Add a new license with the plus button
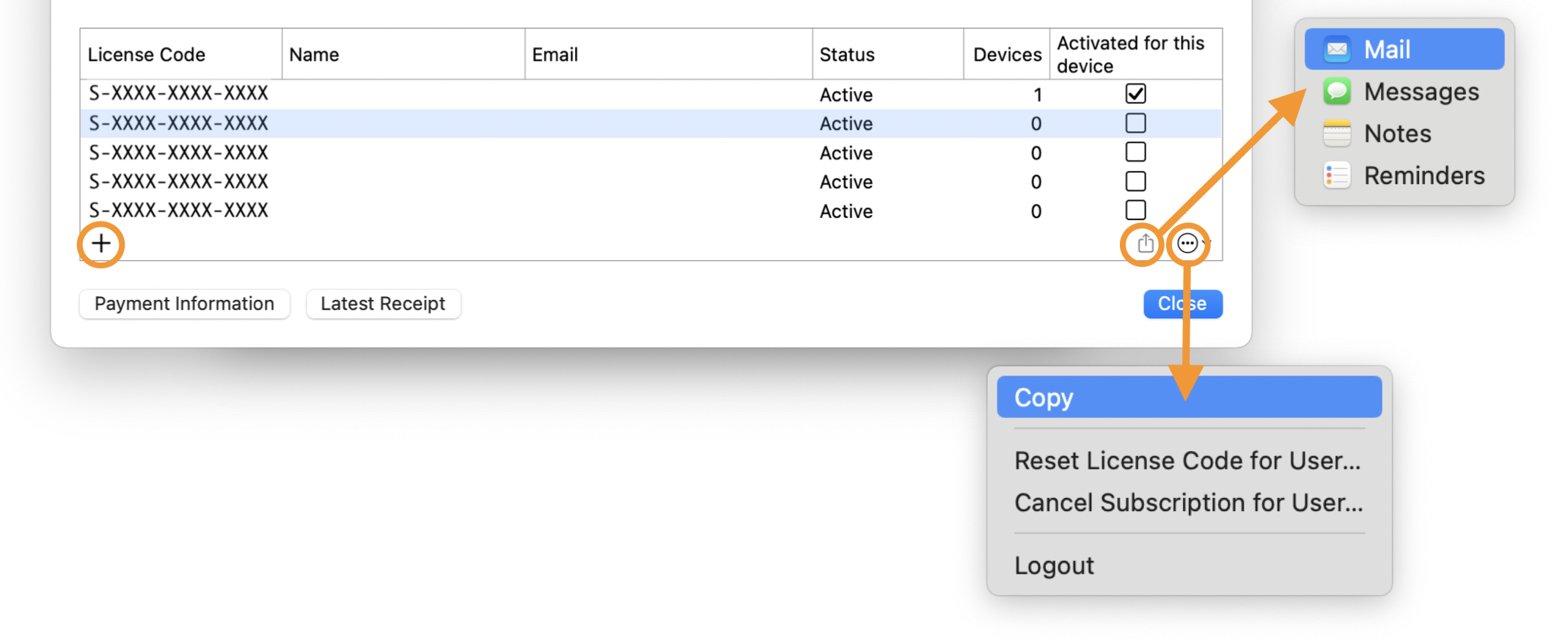This screenshot has width=1568, height=638. click(x=101, y=243)
